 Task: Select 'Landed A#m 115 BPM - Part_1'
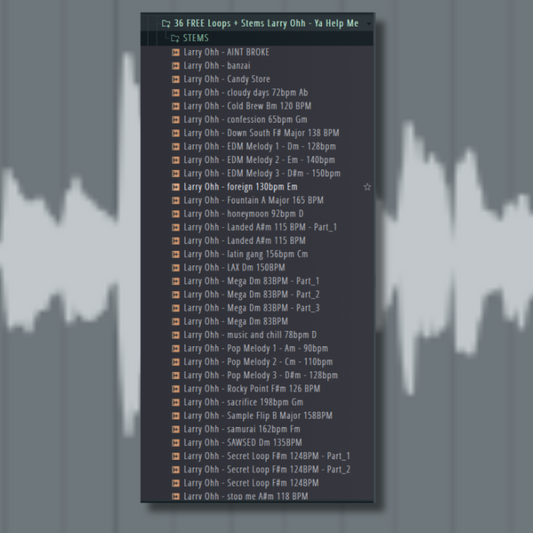(x=260, y=227)
